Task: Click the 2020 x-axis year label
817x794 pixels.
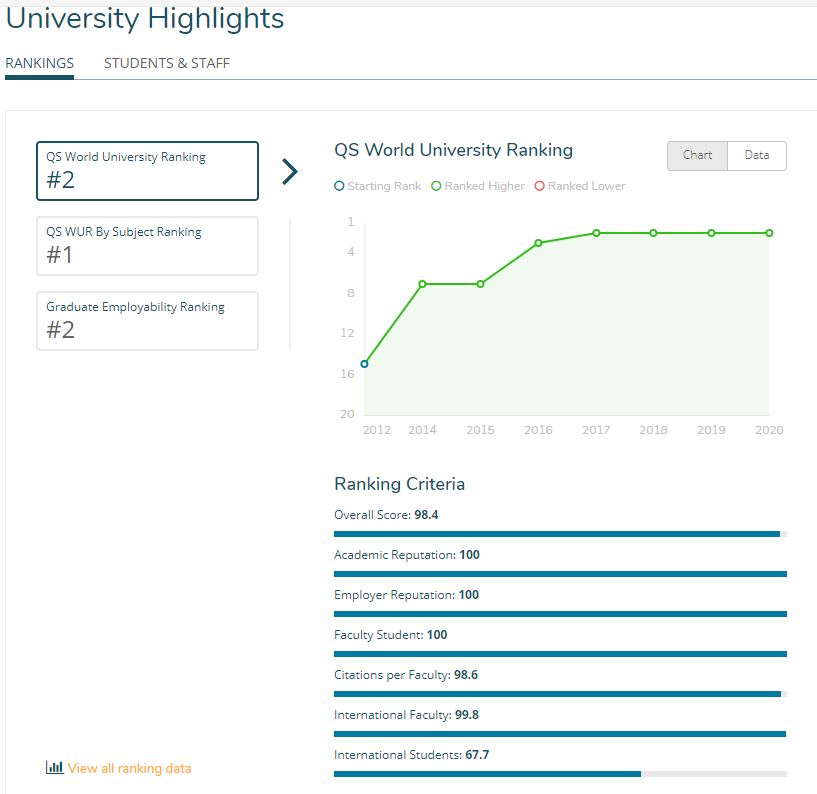Action: [x=769, y=430]
